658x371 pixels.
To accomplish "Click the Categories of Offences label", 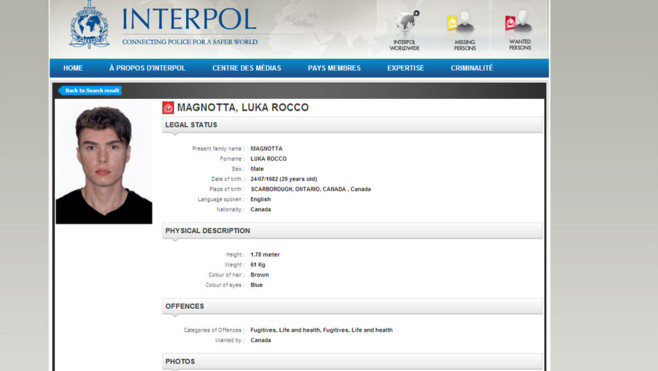I will [214, 330].
